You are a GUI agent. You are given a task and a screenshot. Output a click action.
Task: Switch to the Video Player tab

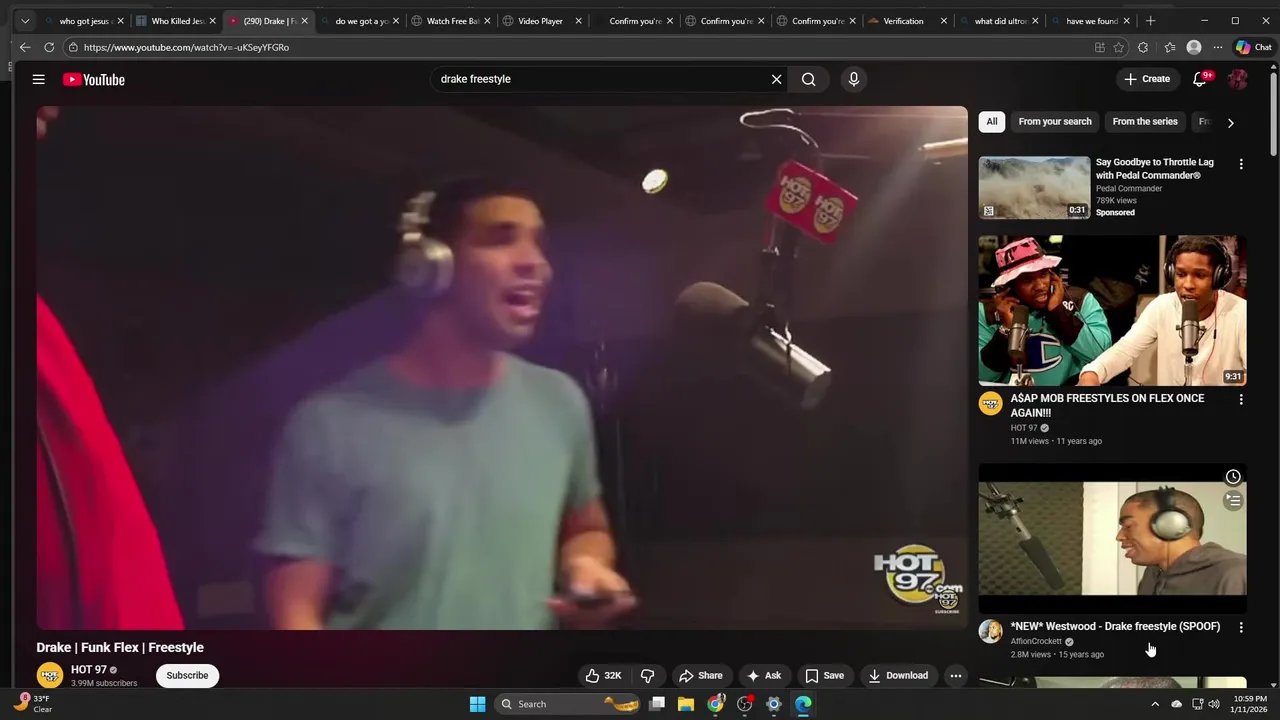click(x=540, y=21)
